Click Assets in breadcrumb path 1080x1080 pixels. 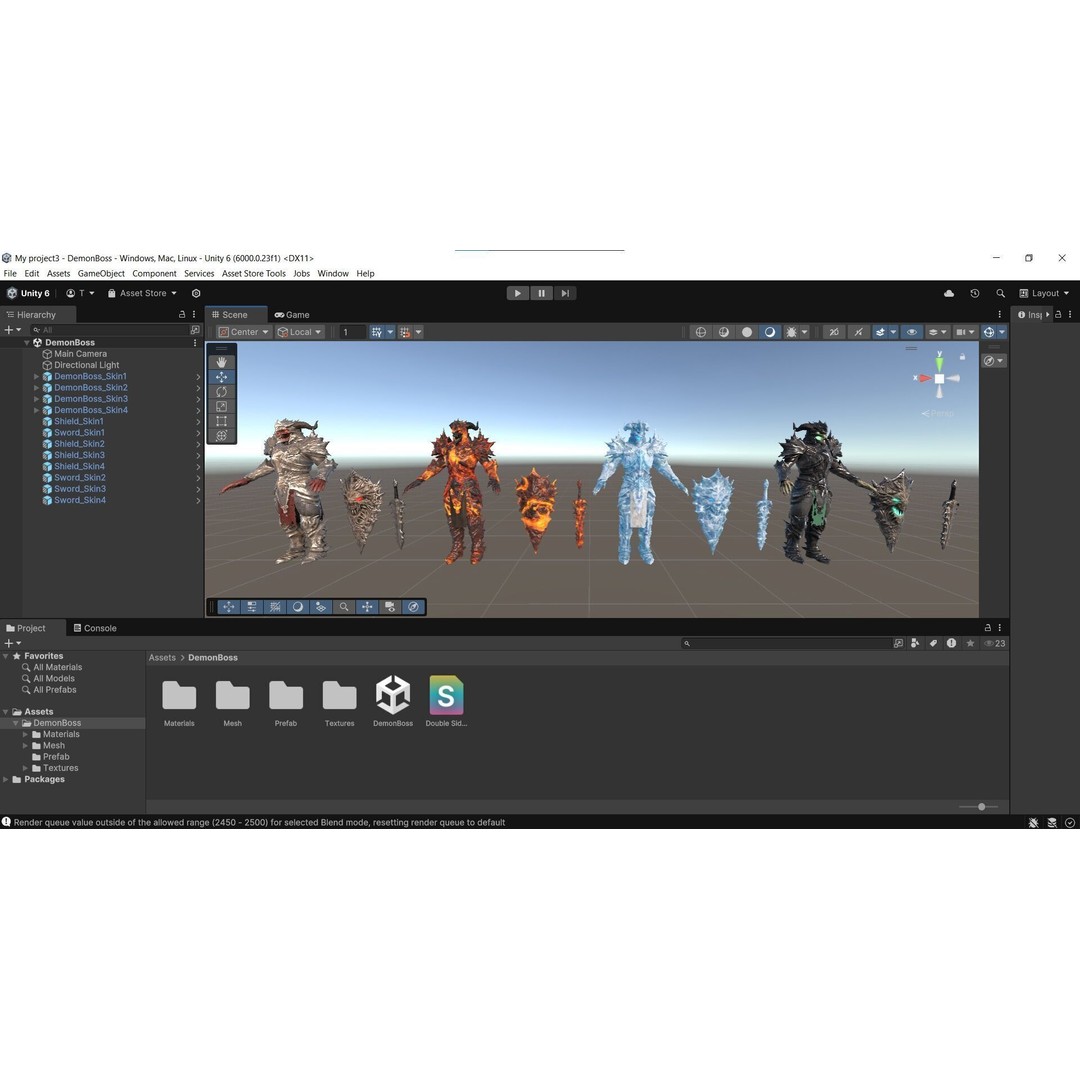(163, 658)
